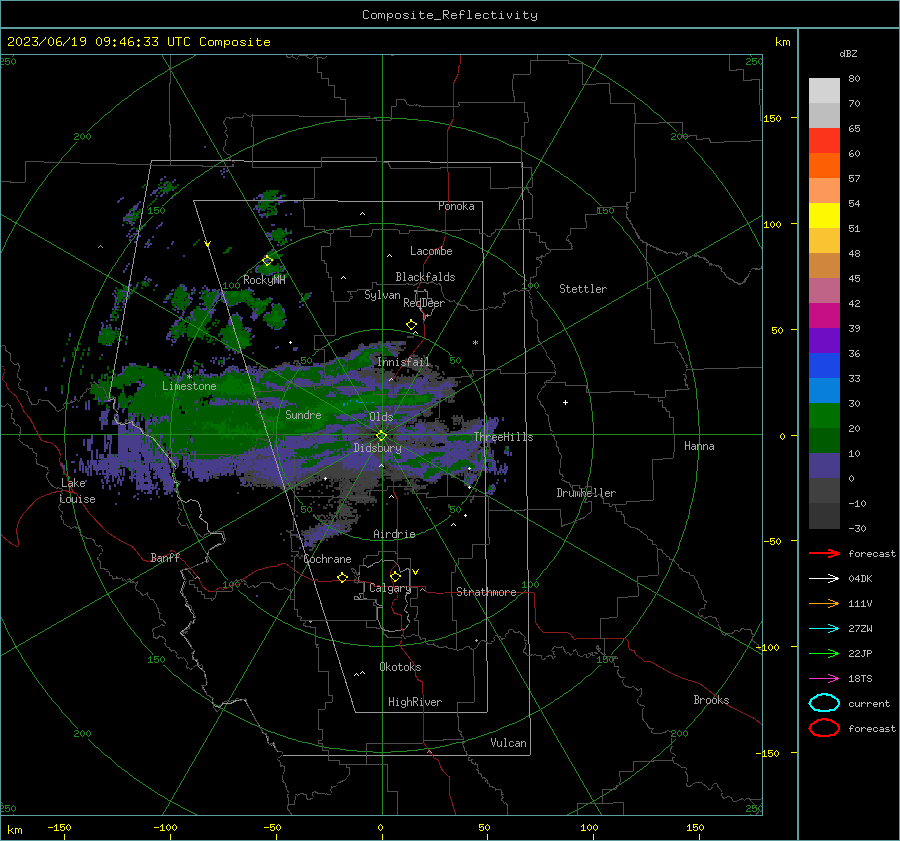Click the Hanna label
The width and height of the screenshot is (900, 841).
tap(699, 446)
